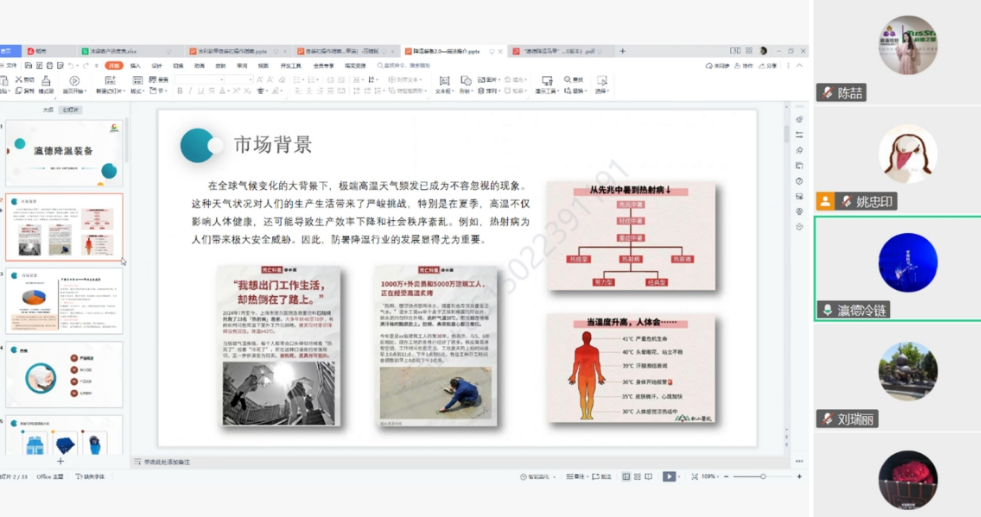The height and width of the screenshot is (517, 981).
Task: Click the zoom in plus button
Action: coord(799,476)
